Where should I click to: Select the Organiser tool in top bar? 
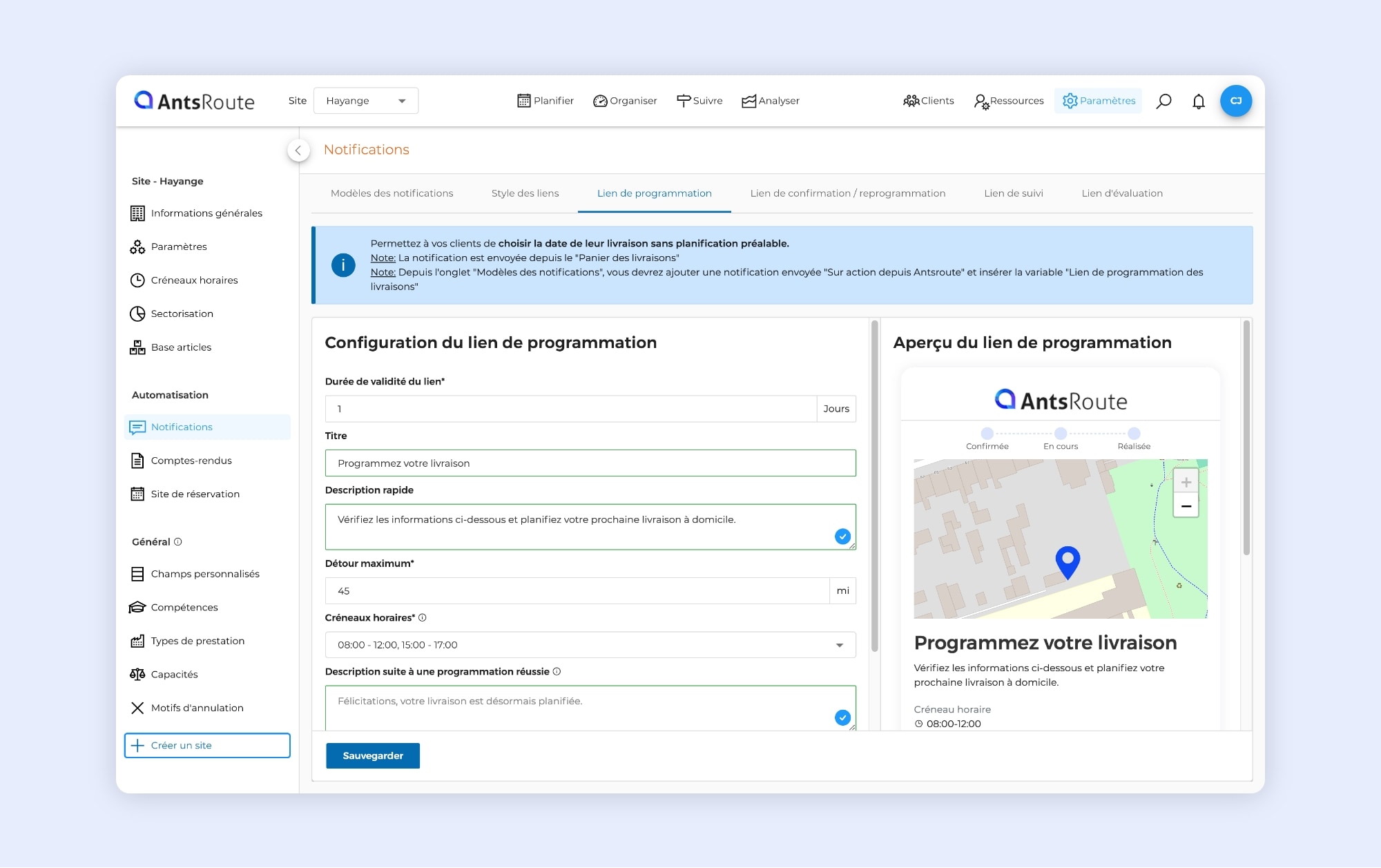pos(624,101)
